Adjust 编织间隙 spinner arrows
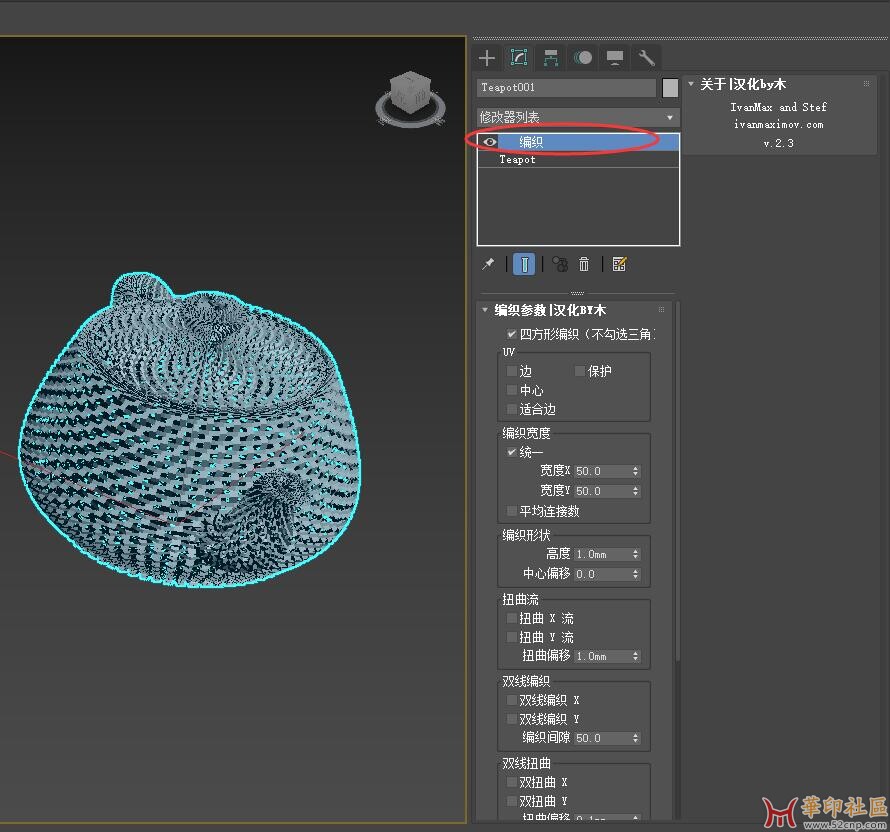The image size is (890, 832). (x=636, y=738)
